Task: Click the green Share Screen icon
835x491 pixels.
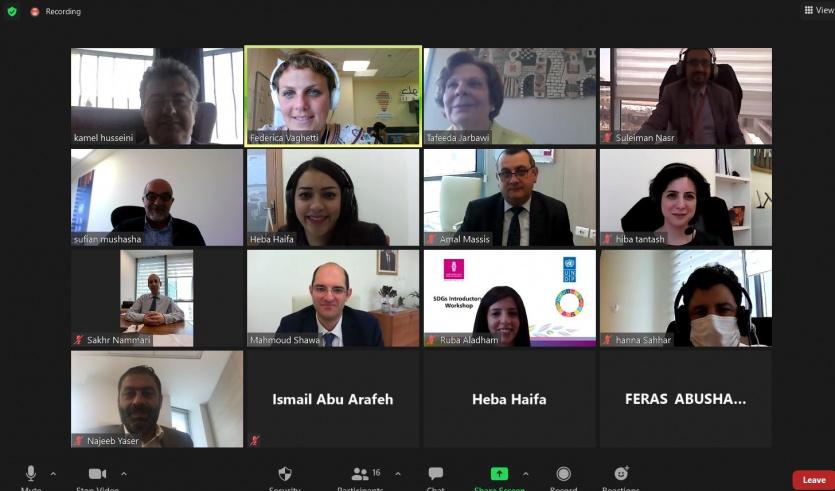Action: (x=499, y=473)
